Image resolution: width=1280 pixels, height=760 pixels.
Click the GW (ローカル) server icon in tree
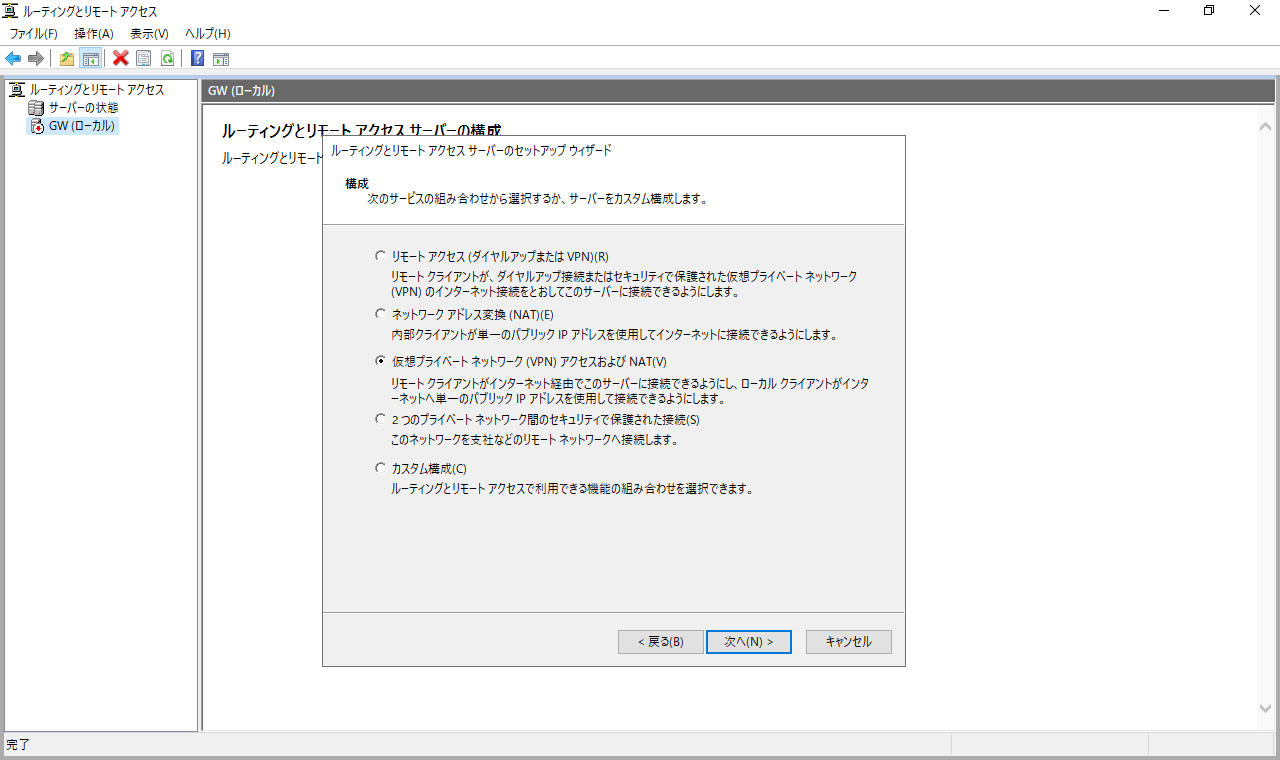tap(36, 126)
